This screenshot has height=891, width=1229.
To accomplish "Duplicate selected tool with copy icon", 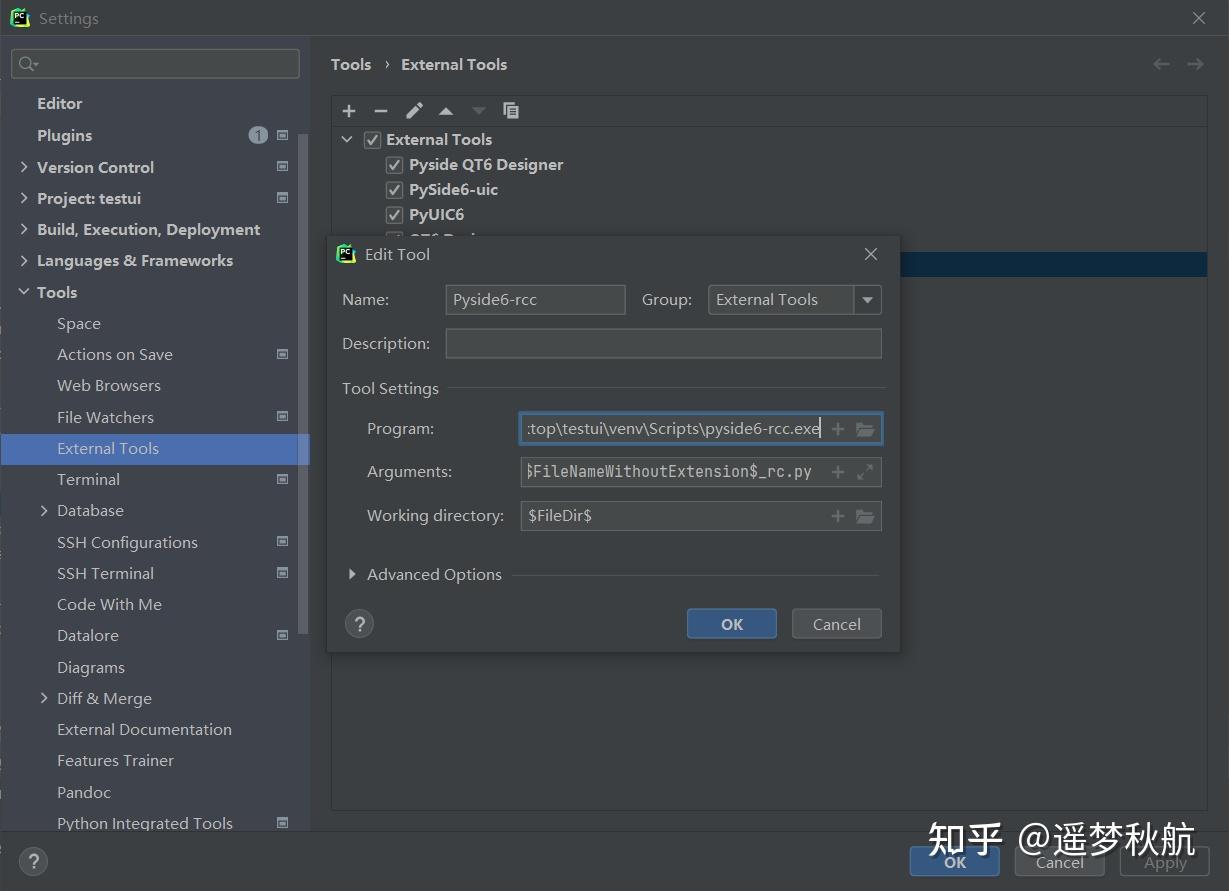I will 511,111.
